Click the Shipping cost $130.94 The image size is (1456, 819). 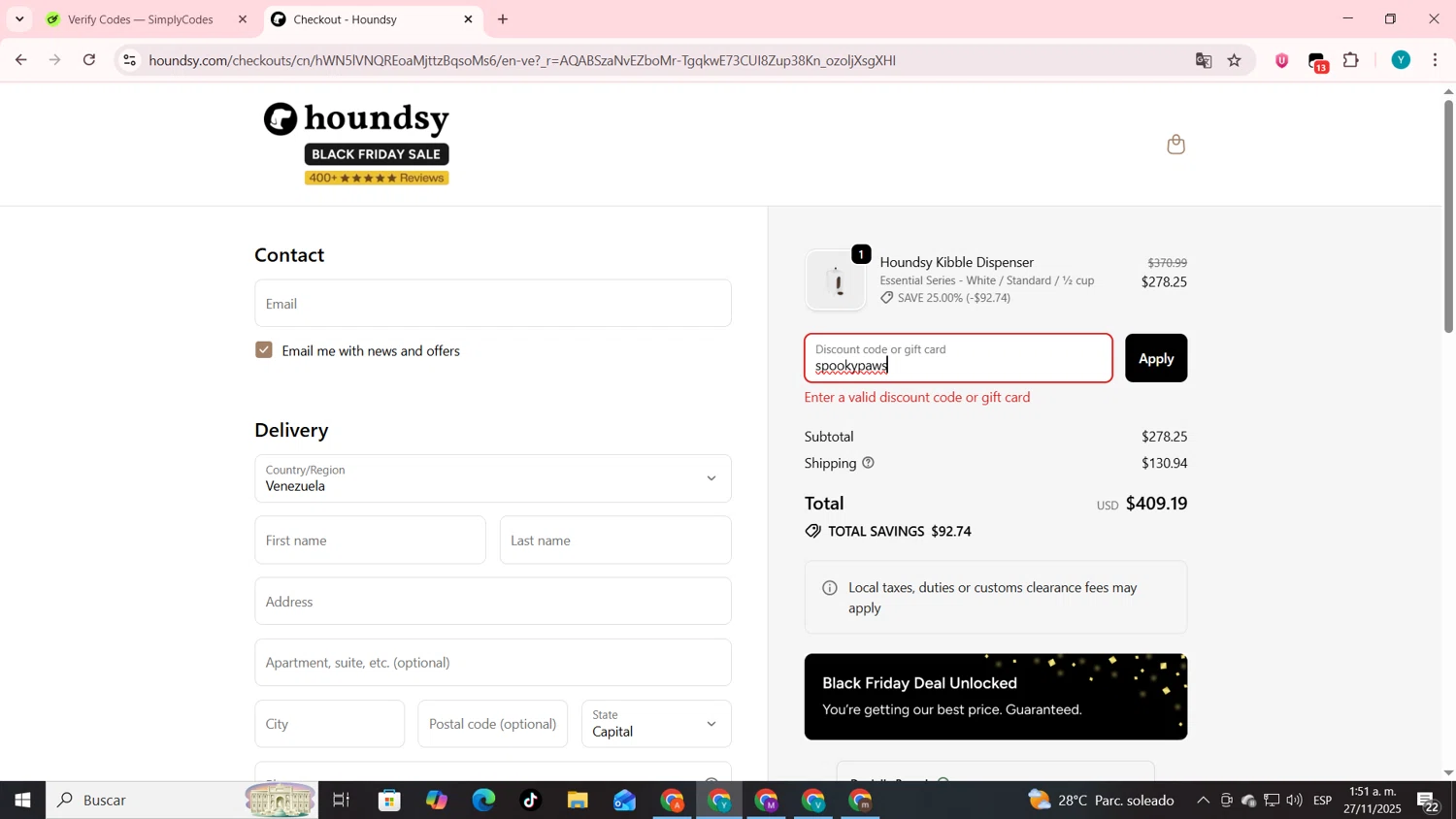click(1164, 463)
